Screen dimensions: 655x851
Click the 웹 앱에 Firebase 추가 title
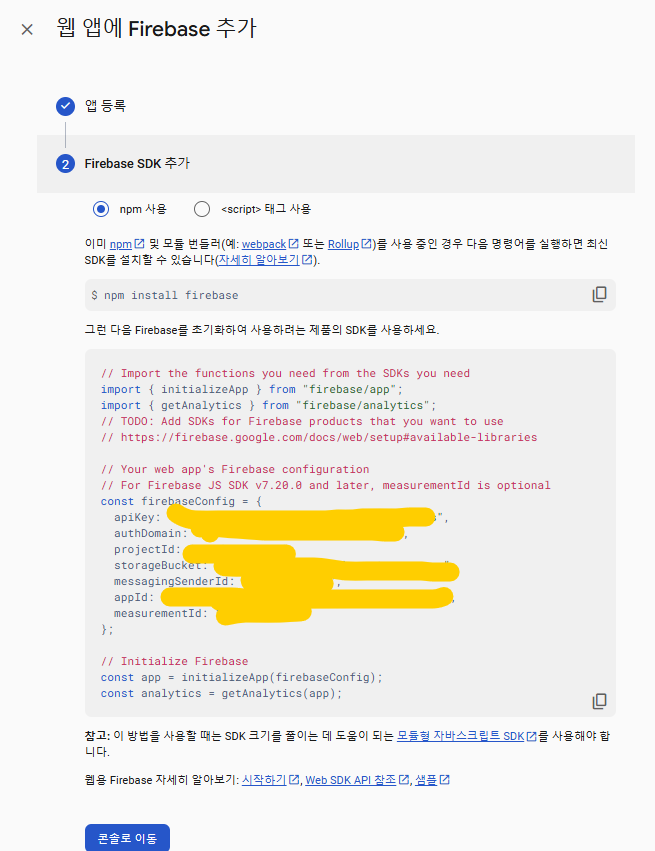click(x=156, y=28)
